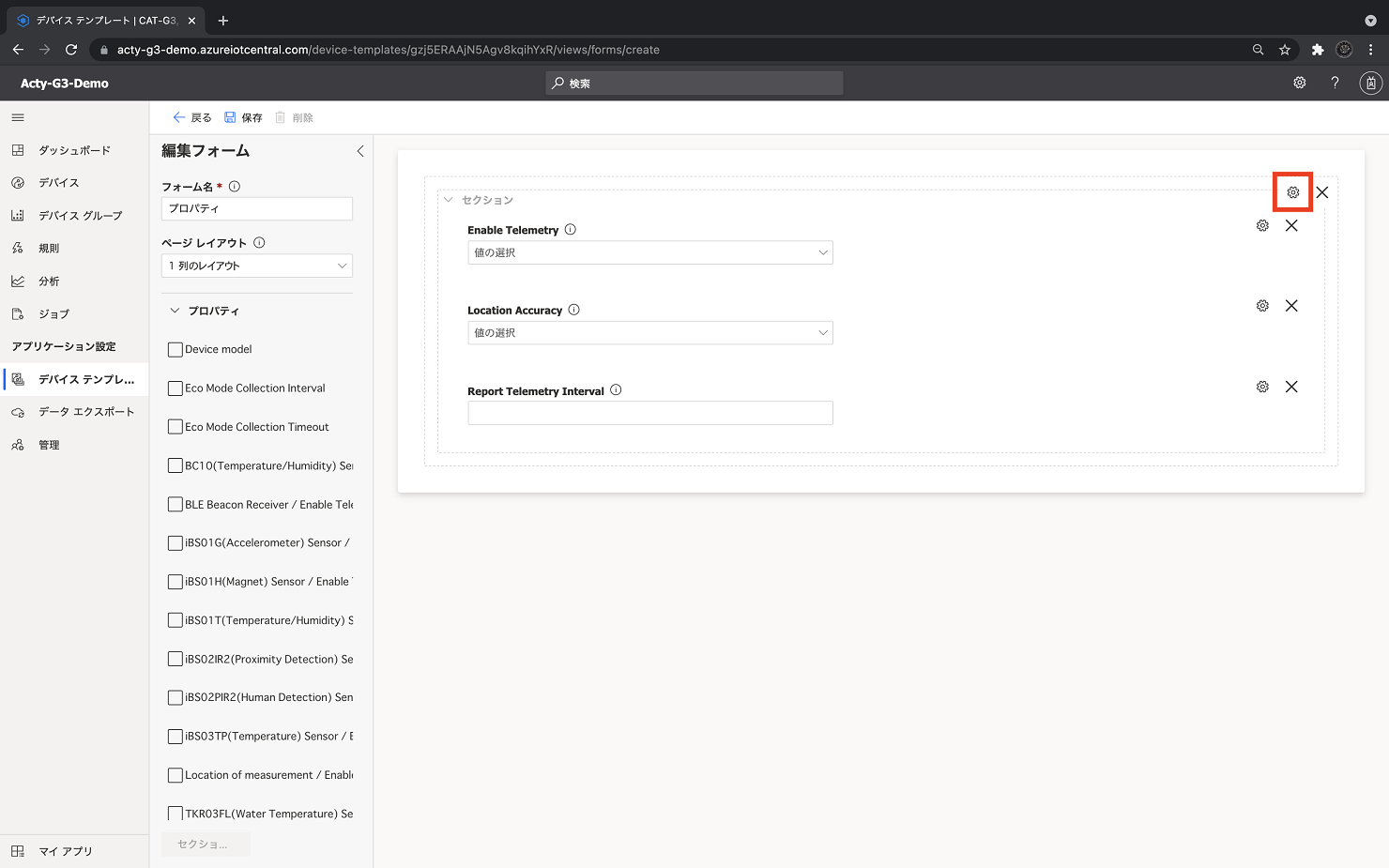Open section settings gear icon
Viewport: 1389px width, 868px height.
(1292, 192)
